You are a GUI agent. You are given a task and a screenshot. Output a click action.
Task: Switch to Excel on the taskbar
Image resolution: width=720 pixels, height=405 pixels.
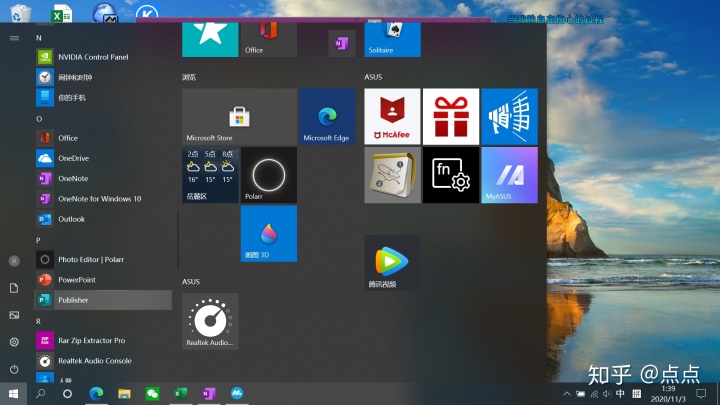(x=181, y=394)
